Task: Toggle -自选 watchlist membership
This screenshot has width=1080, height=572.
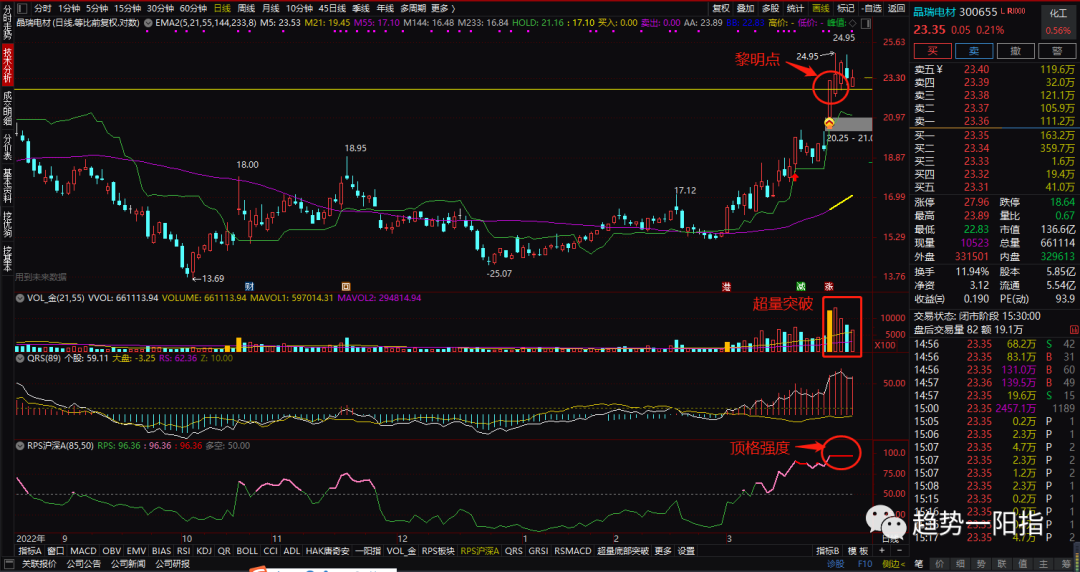Action: coord(871,8)
